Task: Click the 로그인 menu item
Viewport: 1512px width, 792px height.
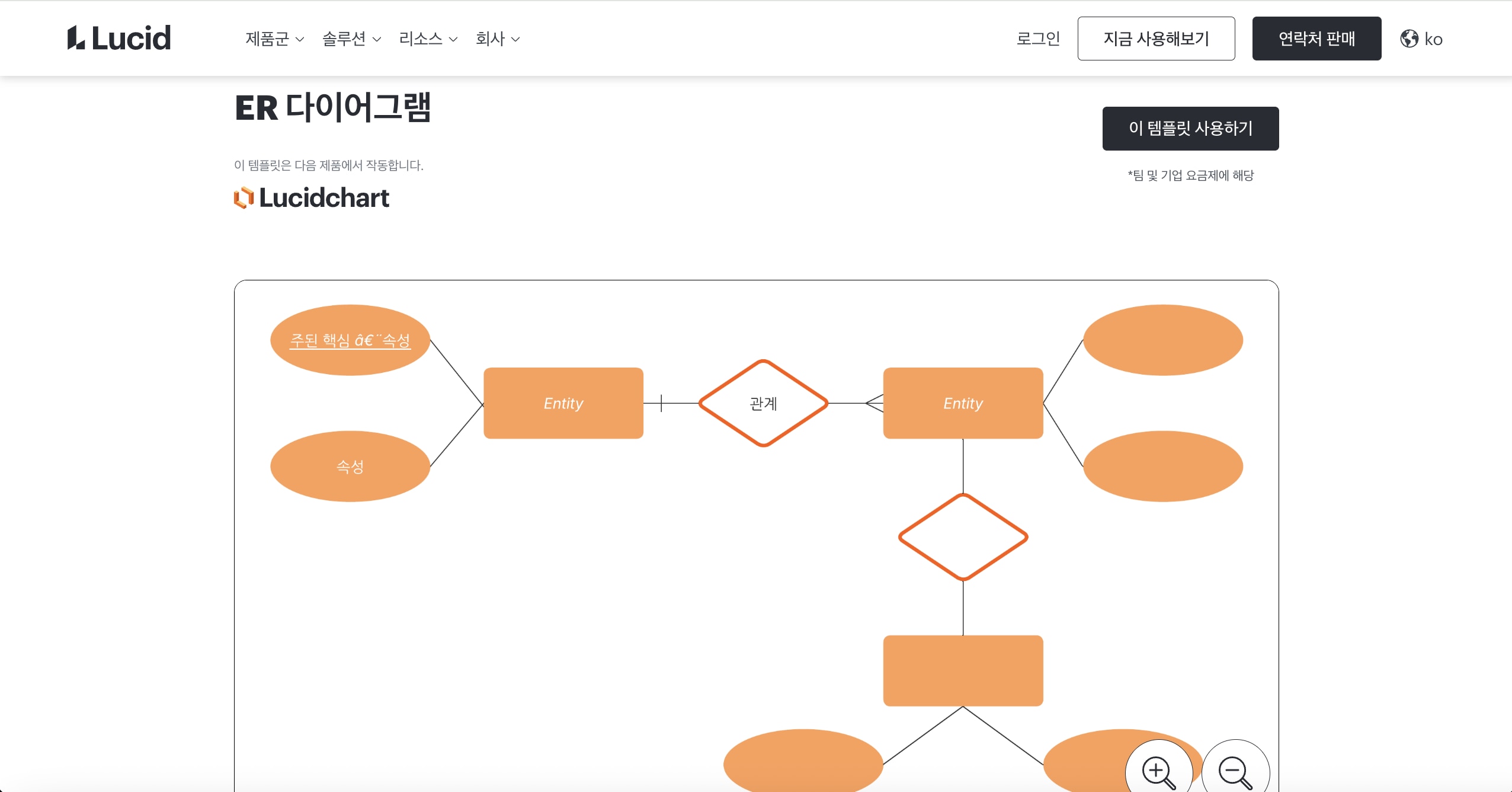Action: coord(1039,38)
